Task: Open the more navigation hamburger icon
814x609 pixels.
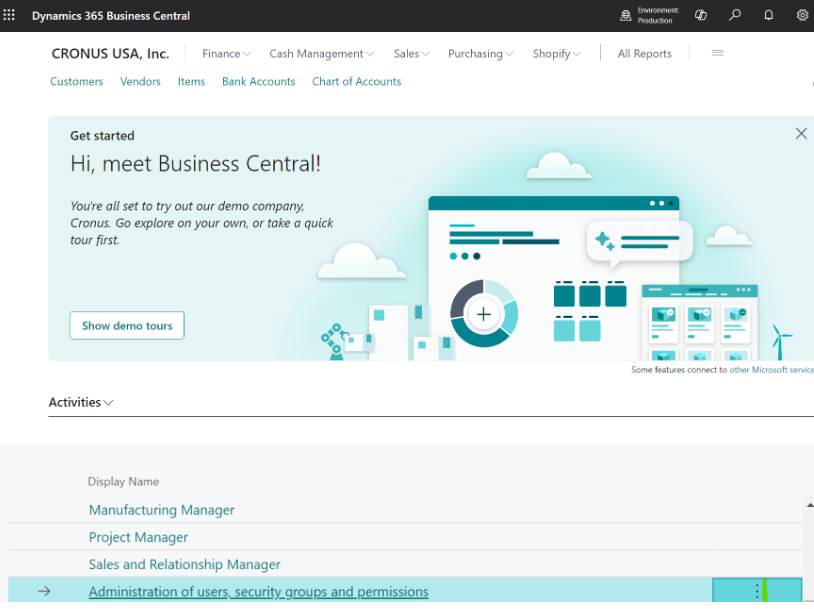Action: point(717,53)
